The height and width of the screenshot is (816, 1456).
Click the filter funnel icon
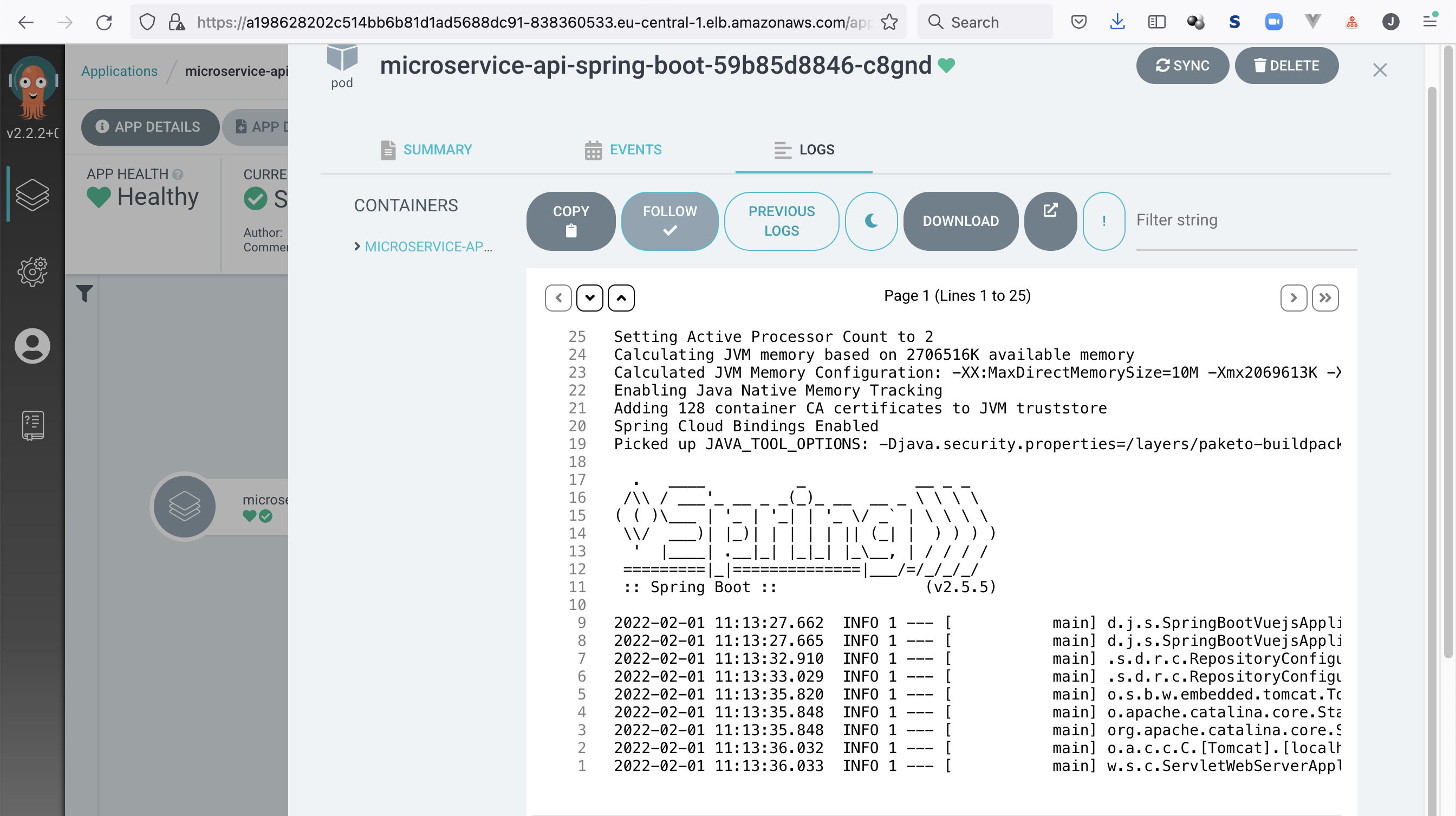[x=84, y=293]
